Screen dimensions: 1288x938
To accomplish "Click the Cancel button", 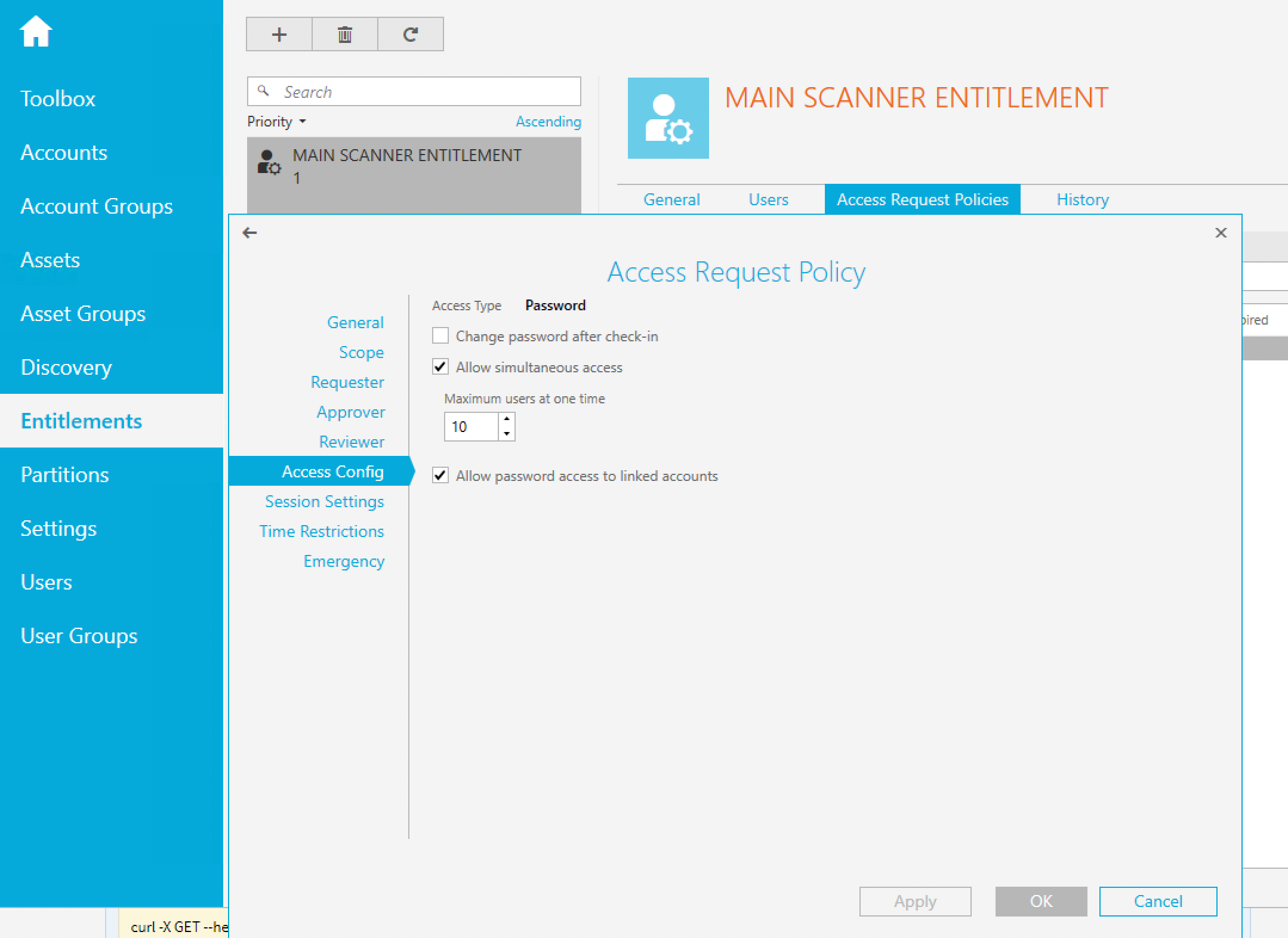I will tap(1157, 901).
